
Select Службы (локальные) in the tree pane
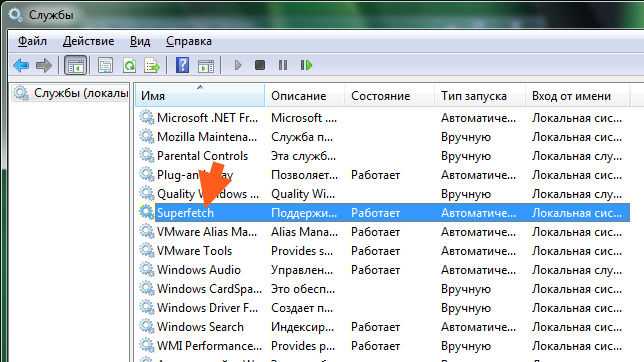click(x=71, y=93)
